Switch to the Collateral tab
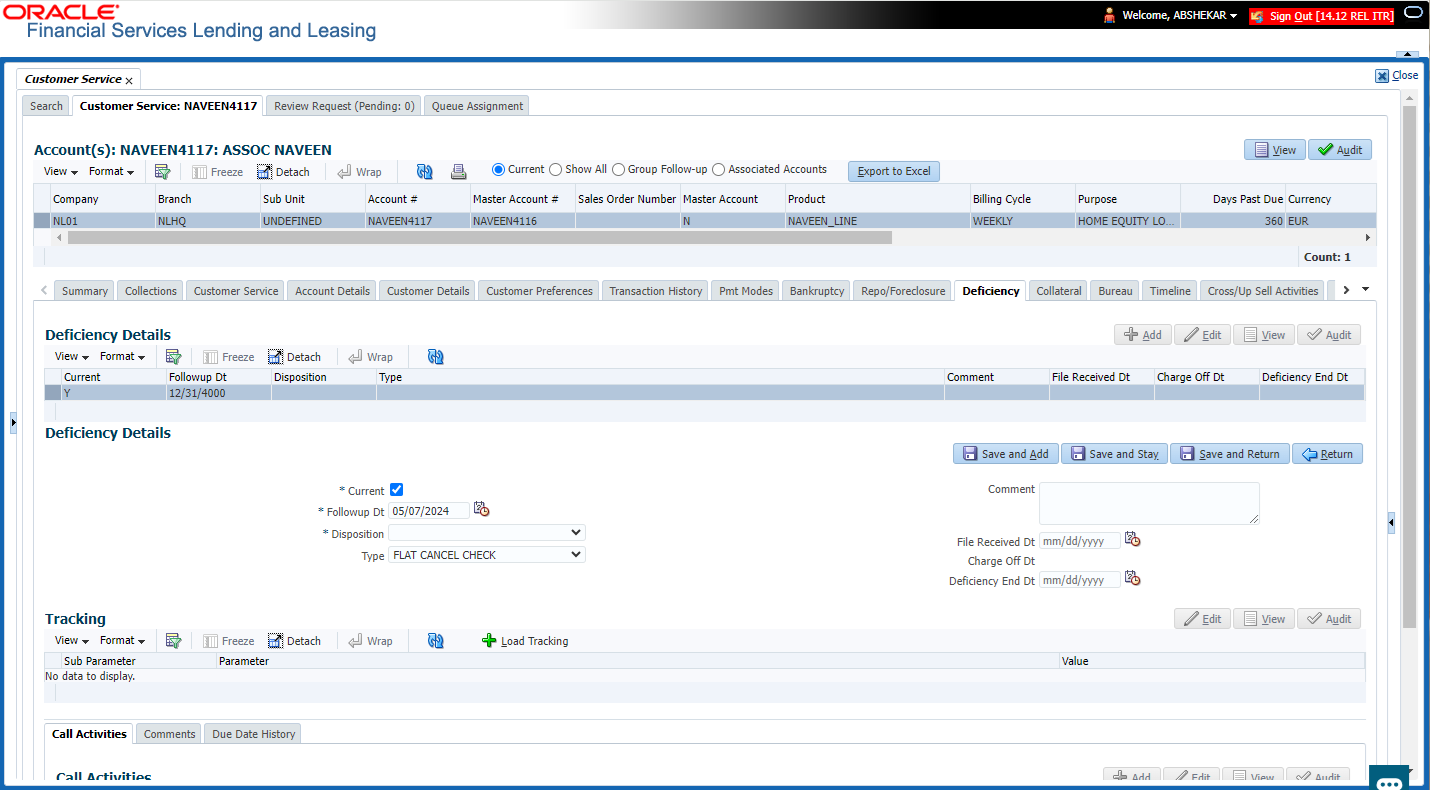The height and width of the screenshot is (790, 1430). click(x=1059, y=291)
